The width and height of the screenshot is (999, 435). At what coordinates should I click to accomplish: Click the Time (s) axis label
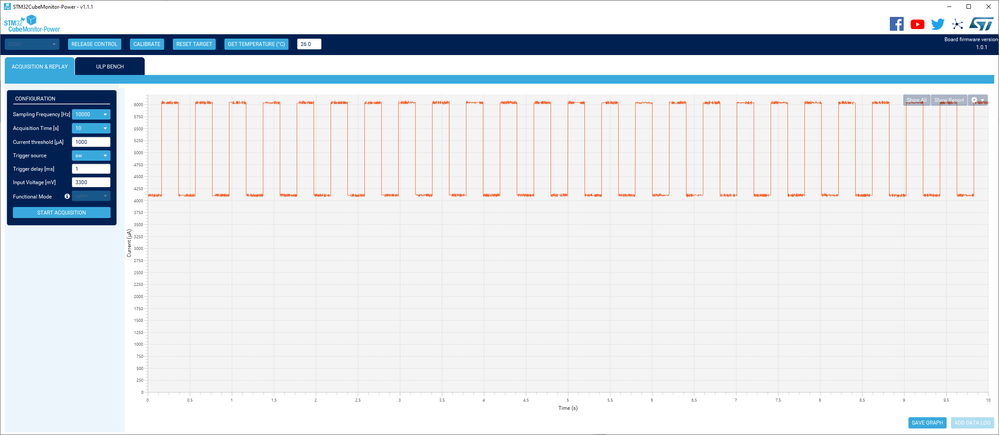point(568,408)
